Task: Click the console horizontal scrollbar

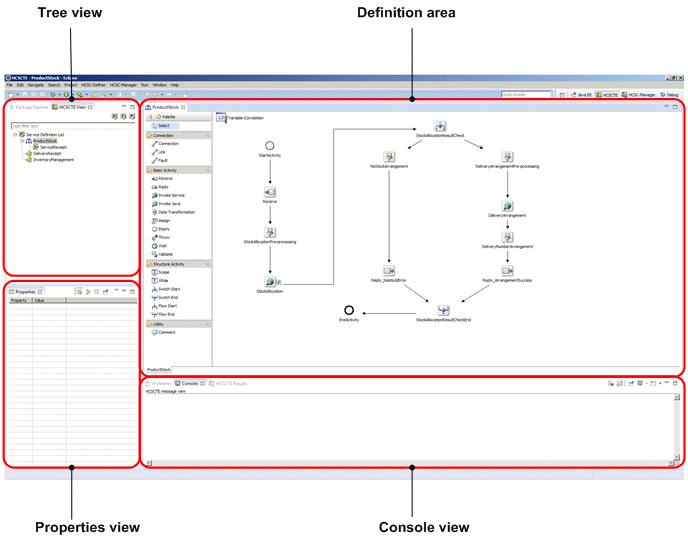Action: click(x=411, y=463)
